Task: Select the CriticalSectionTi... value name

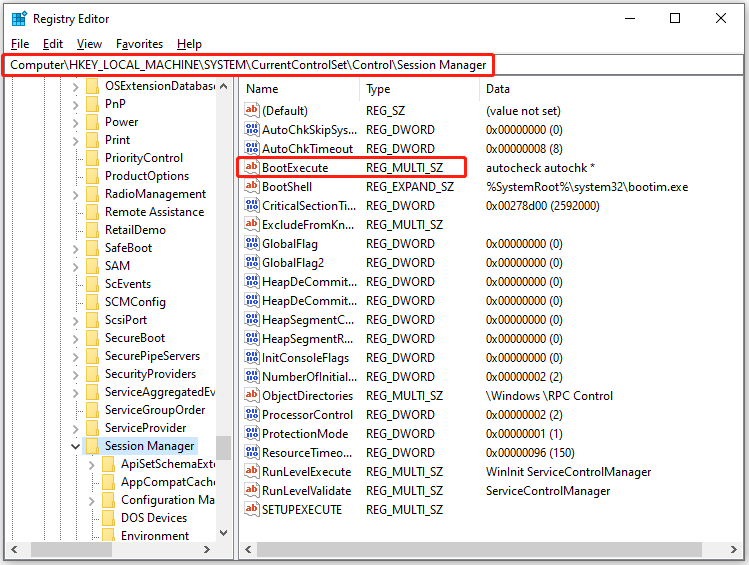Action: 309,206
